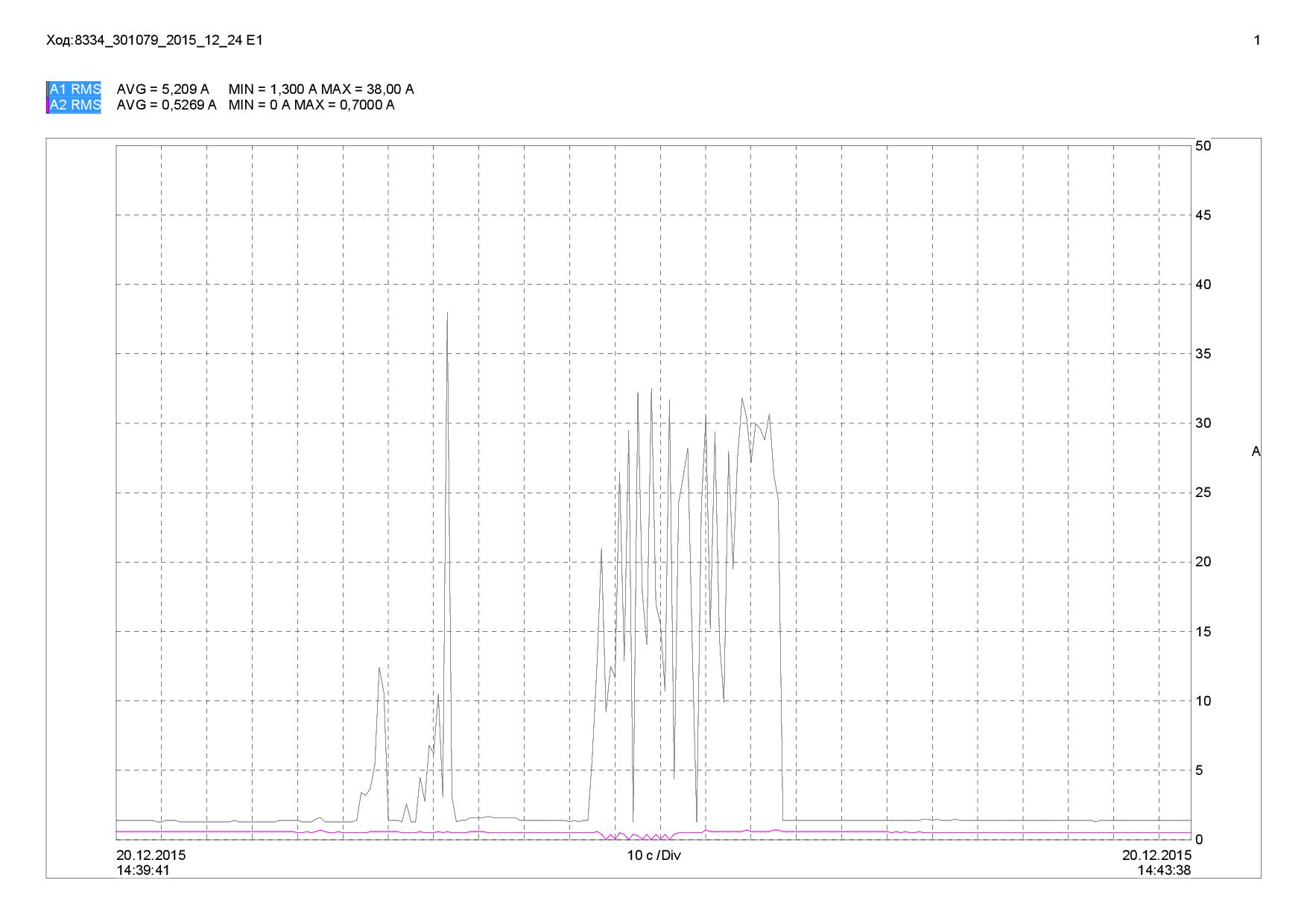This screenshot has height=924, width=1307.
Task: Click the 50 label on the Y axis
Action: click(1203, 146)
